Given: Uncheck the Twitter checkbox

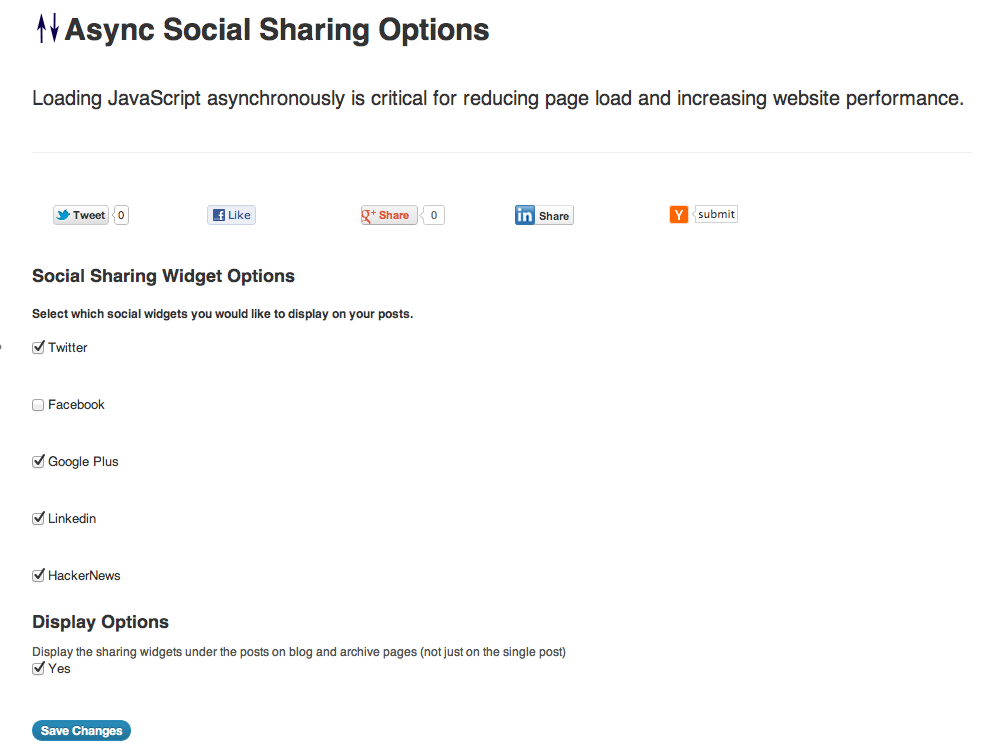Looking at the screenshot, I should [x=38, y=347].
